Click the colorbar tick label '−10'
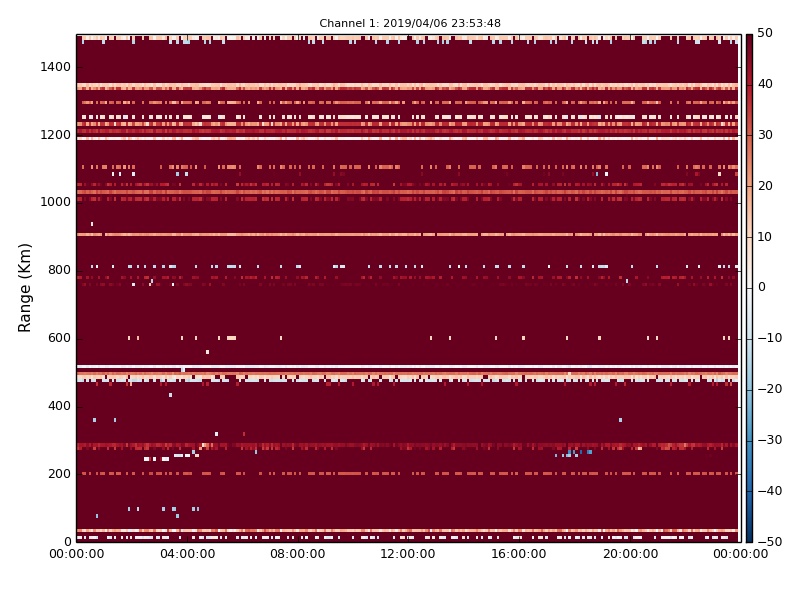Viewport: 800px width, 600px height. point(769,338)
